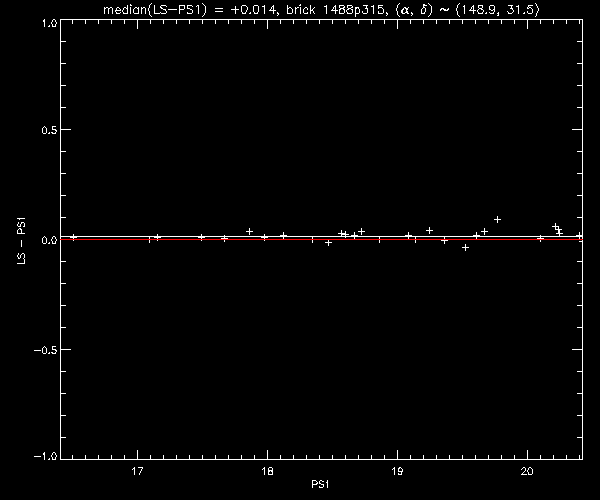
Task: Click the "brick 1488p315" text in title
Action: (x=336, y=9)
